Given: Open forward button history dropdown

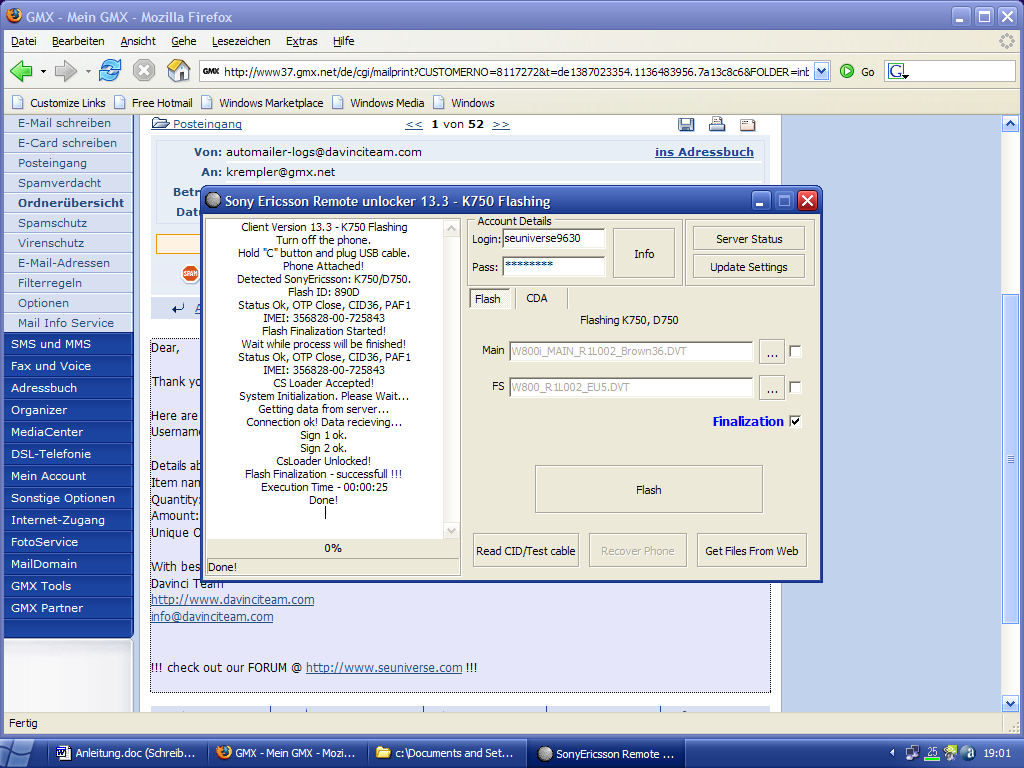Looking at the screenshot, I should (x=88, y=71).
